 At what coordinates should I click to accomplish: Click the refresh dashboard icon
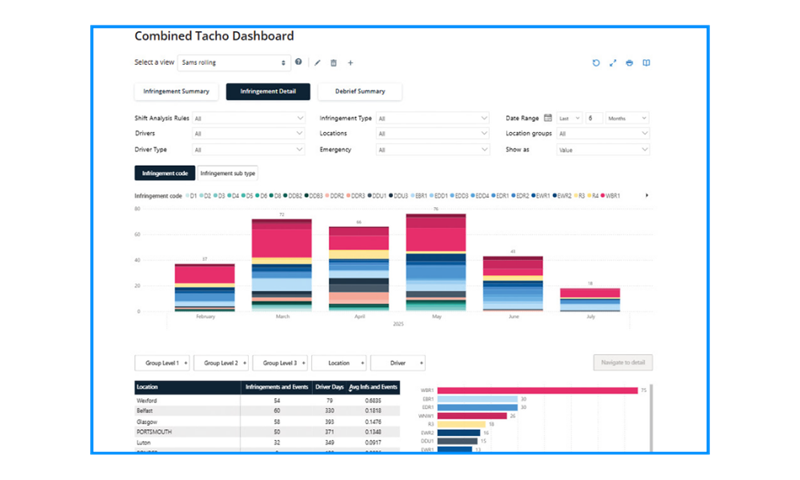[x=596, y=63]
